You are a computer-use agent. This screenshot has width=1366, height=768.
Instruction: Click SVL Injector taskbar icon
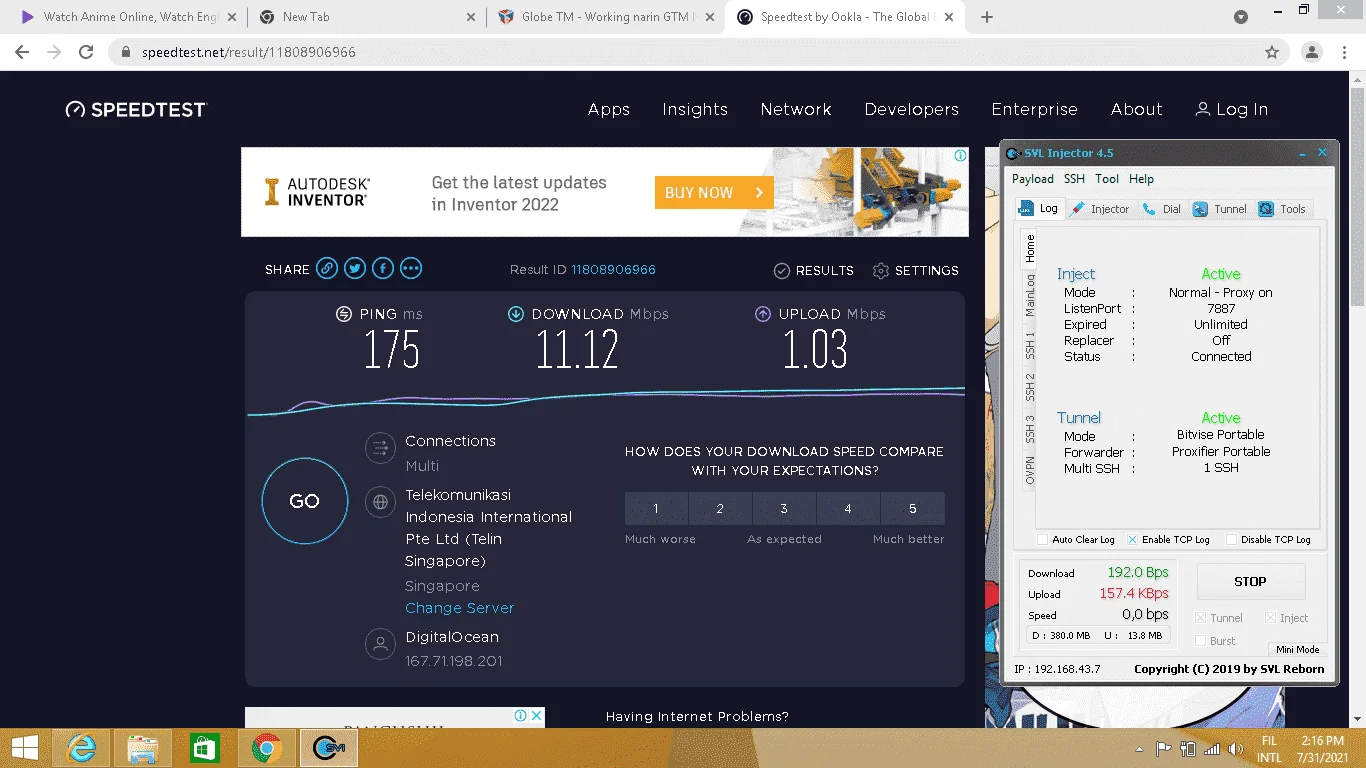coord(328,748)
